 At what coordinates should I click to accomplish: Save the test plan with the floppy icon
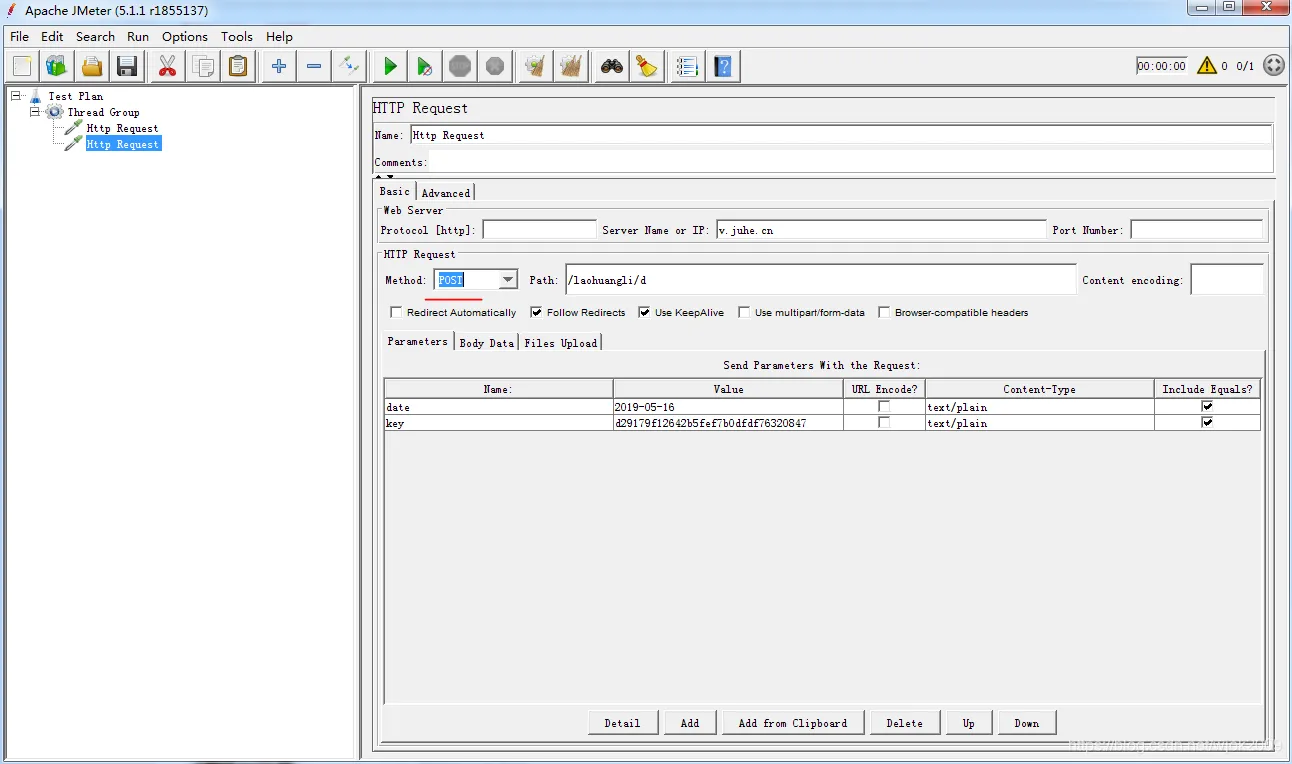[x=127, y=67]
